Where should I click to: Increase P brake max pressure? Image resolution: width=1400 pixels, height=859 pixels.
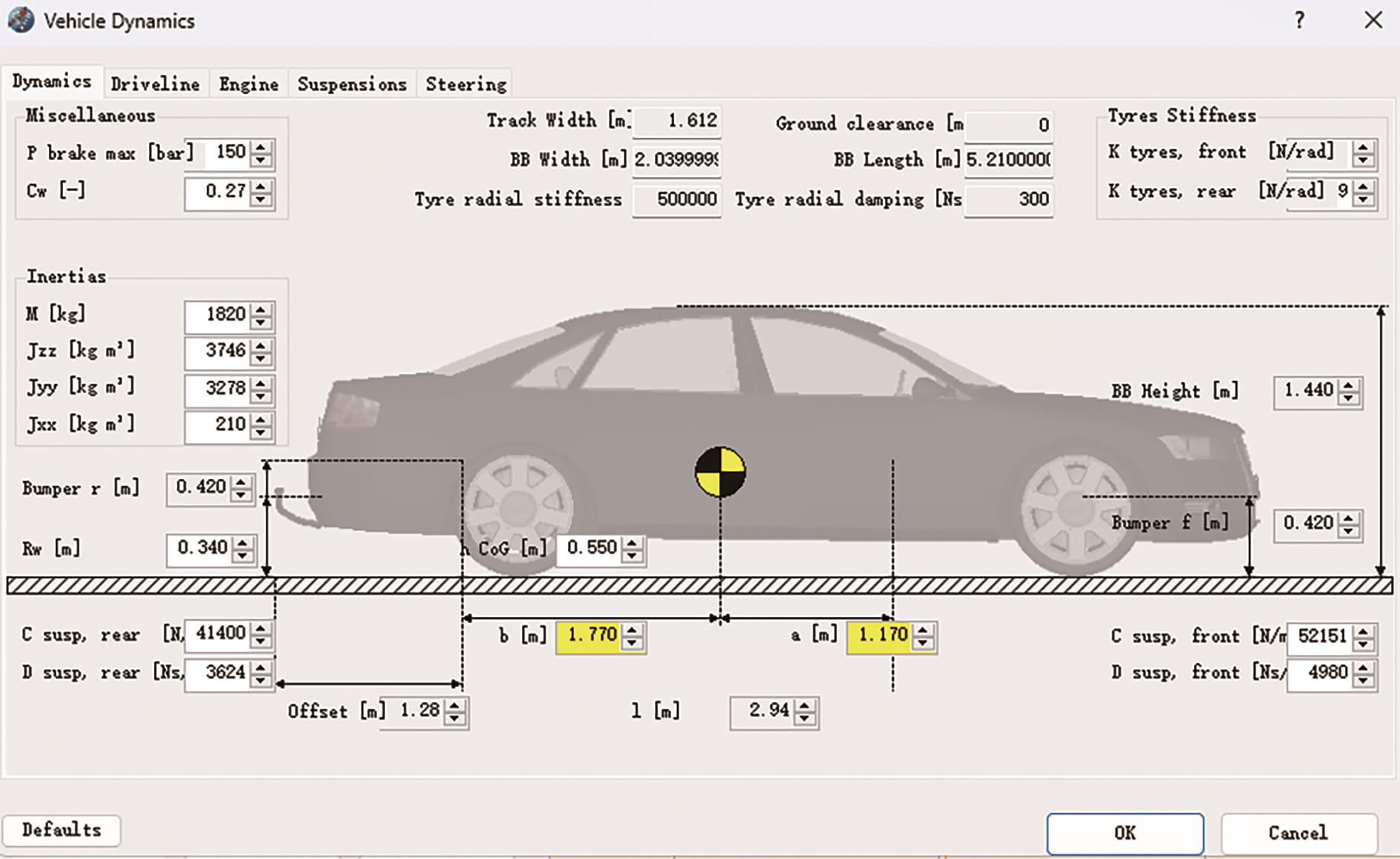260,147
